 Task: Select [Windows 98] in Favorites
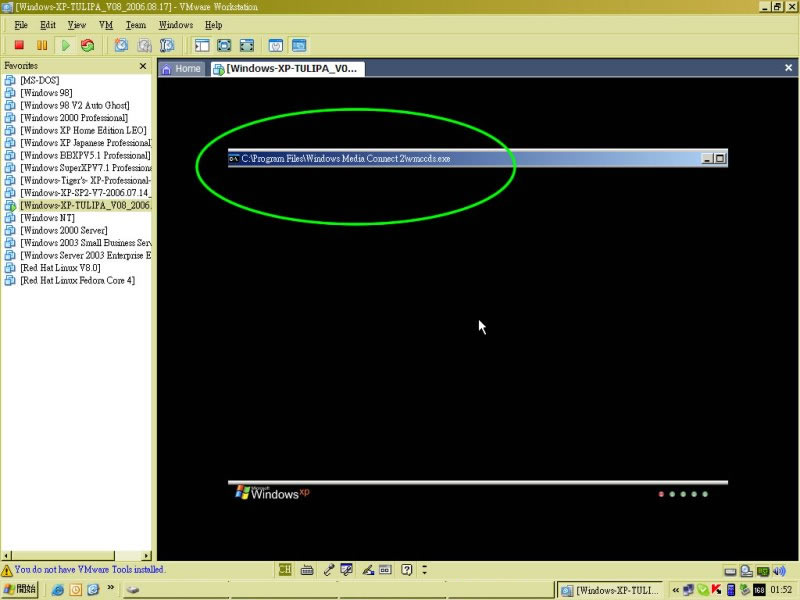pyautogui.click(x=46, y=93)
